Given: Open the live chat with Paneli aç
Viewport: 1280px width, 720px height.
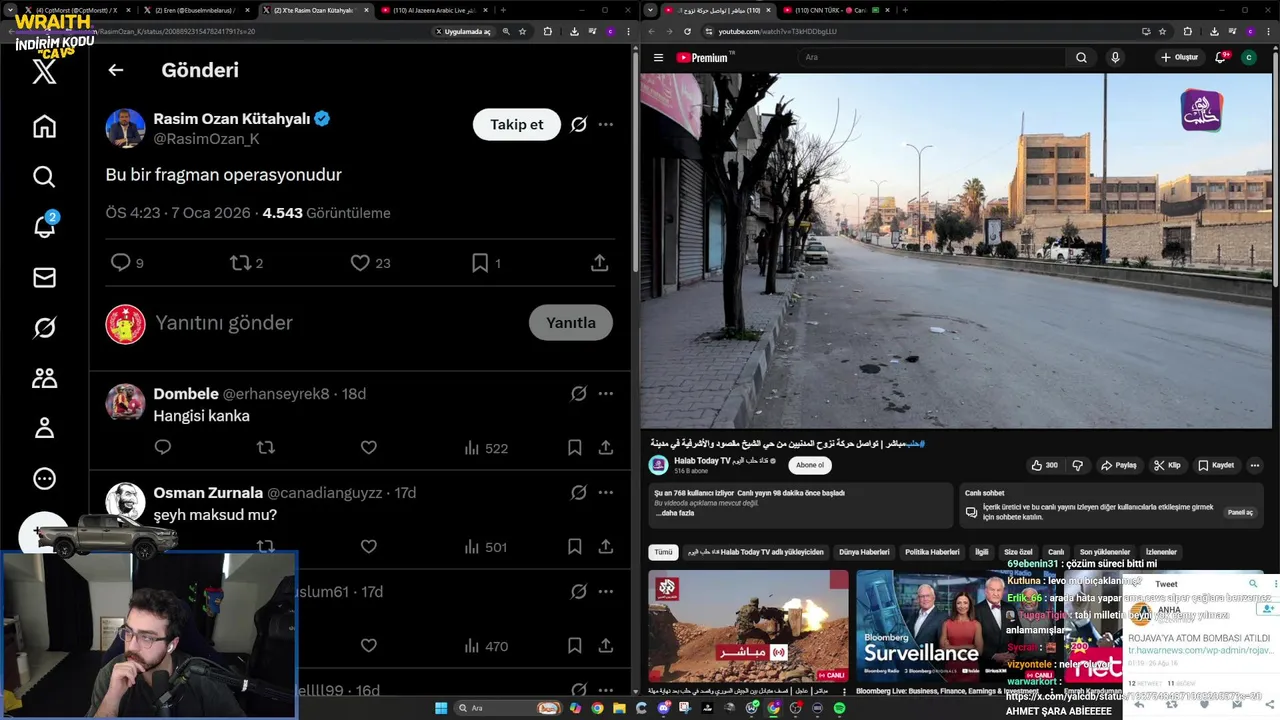Looking at the screenshot, I should point(1240,512).
